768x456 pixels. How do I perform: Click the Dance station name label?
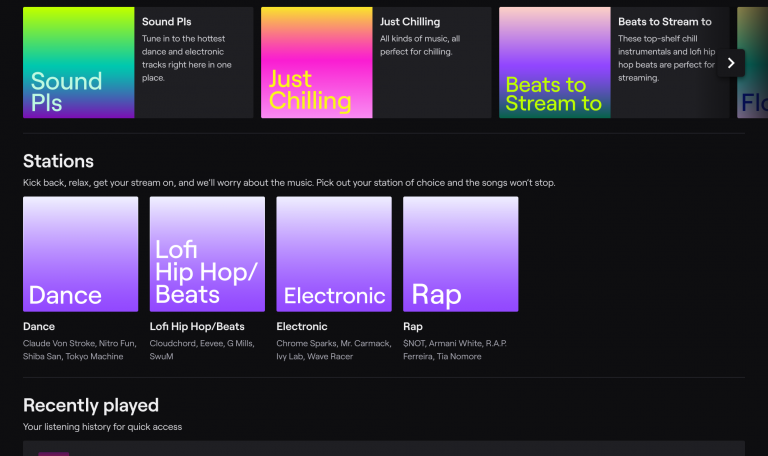pos(39,326)
